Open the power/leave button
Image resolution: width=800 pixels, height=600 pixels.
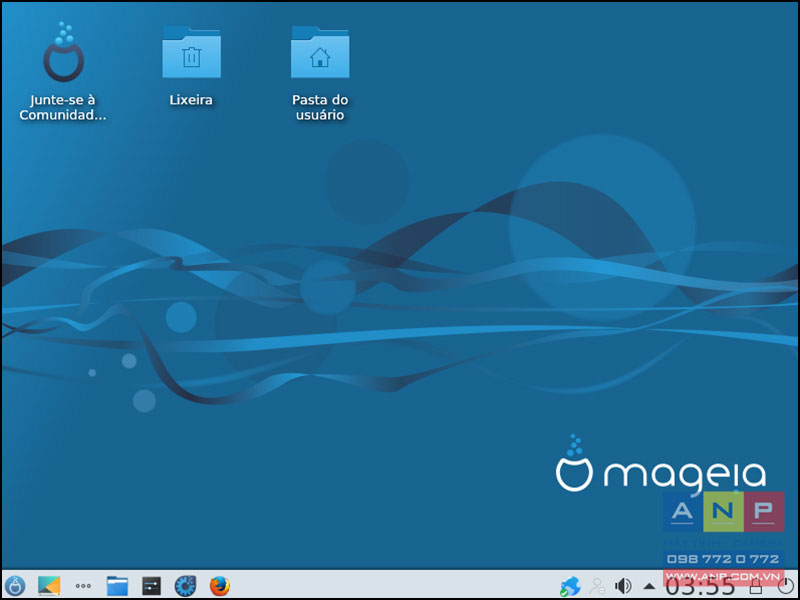pos(786,586)
